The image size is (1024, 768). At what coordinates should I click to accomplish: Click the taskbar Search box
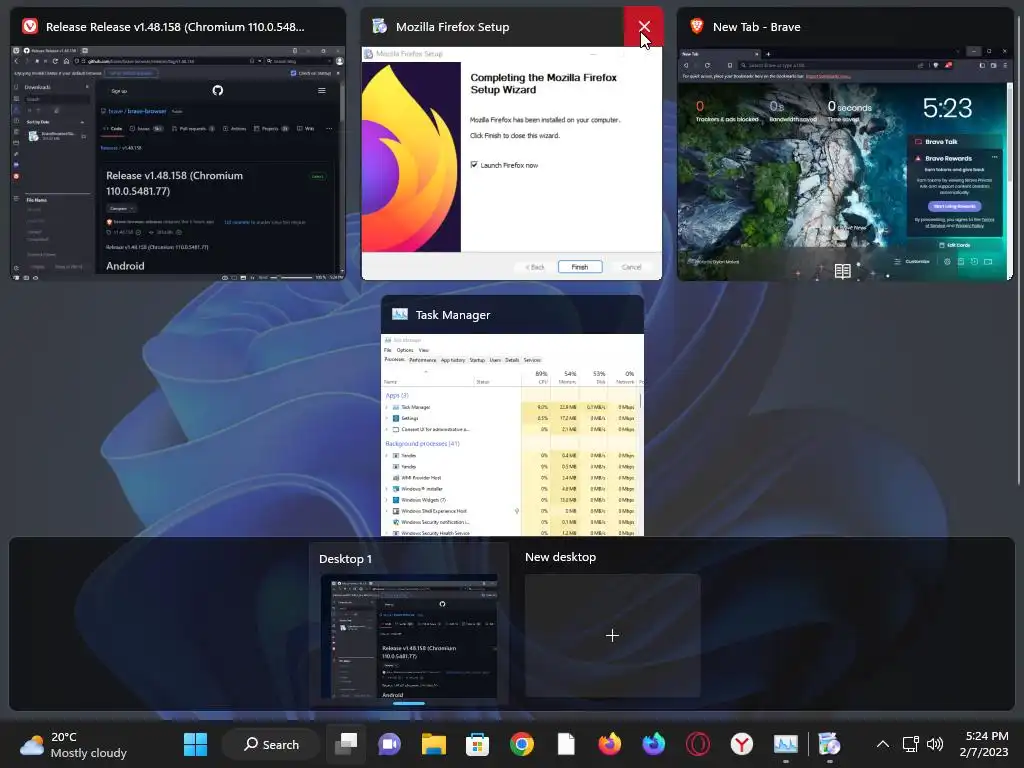[x=271, y=744]
